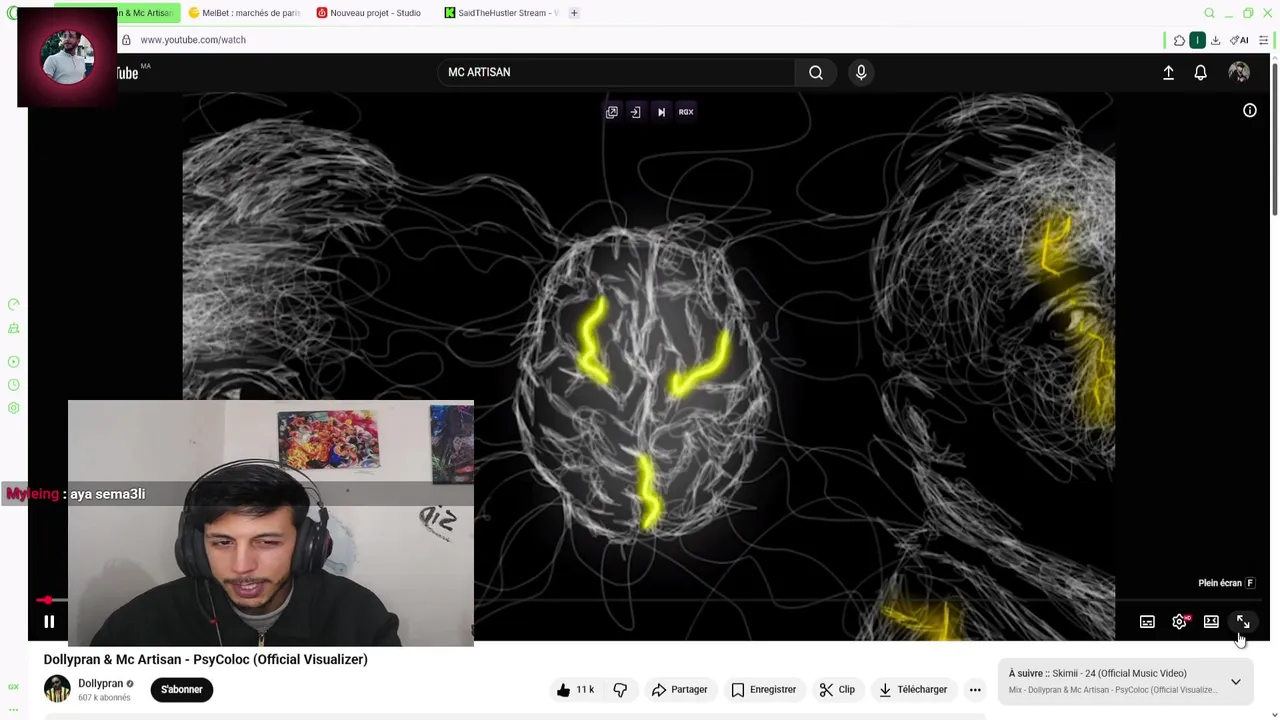
Task: Open the browser extensions puzzle icon
Action: 1179,40
